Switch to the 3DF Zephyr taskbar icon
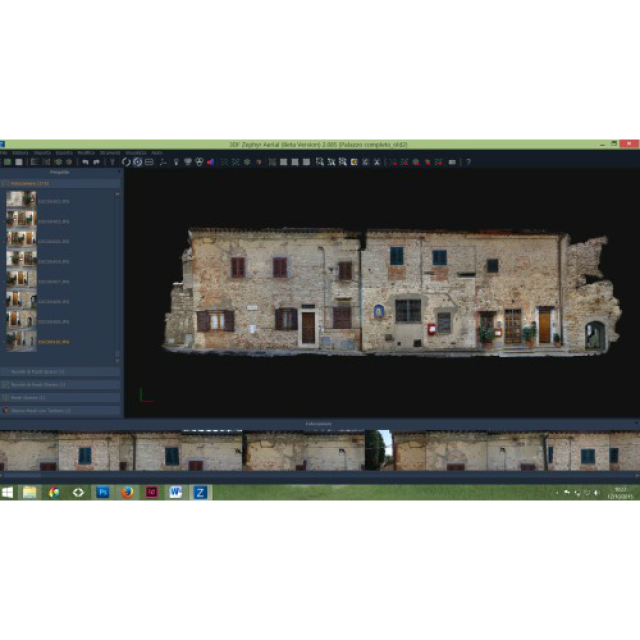640x640 pixels. [200, 492]
